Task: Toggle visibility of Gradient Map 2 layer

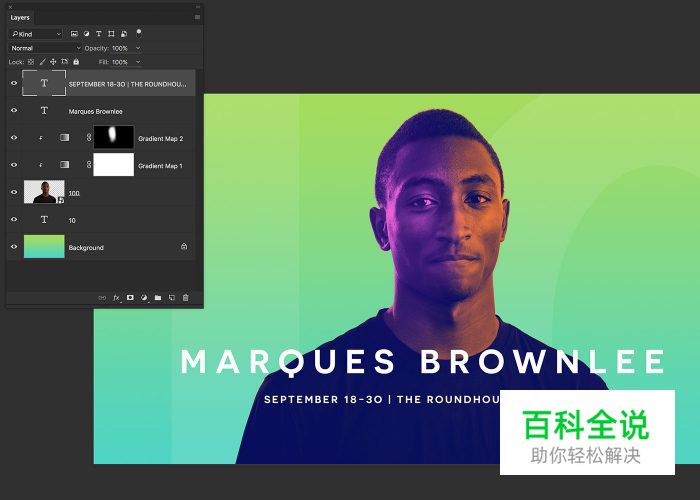Action: click(x=14, y=138)
